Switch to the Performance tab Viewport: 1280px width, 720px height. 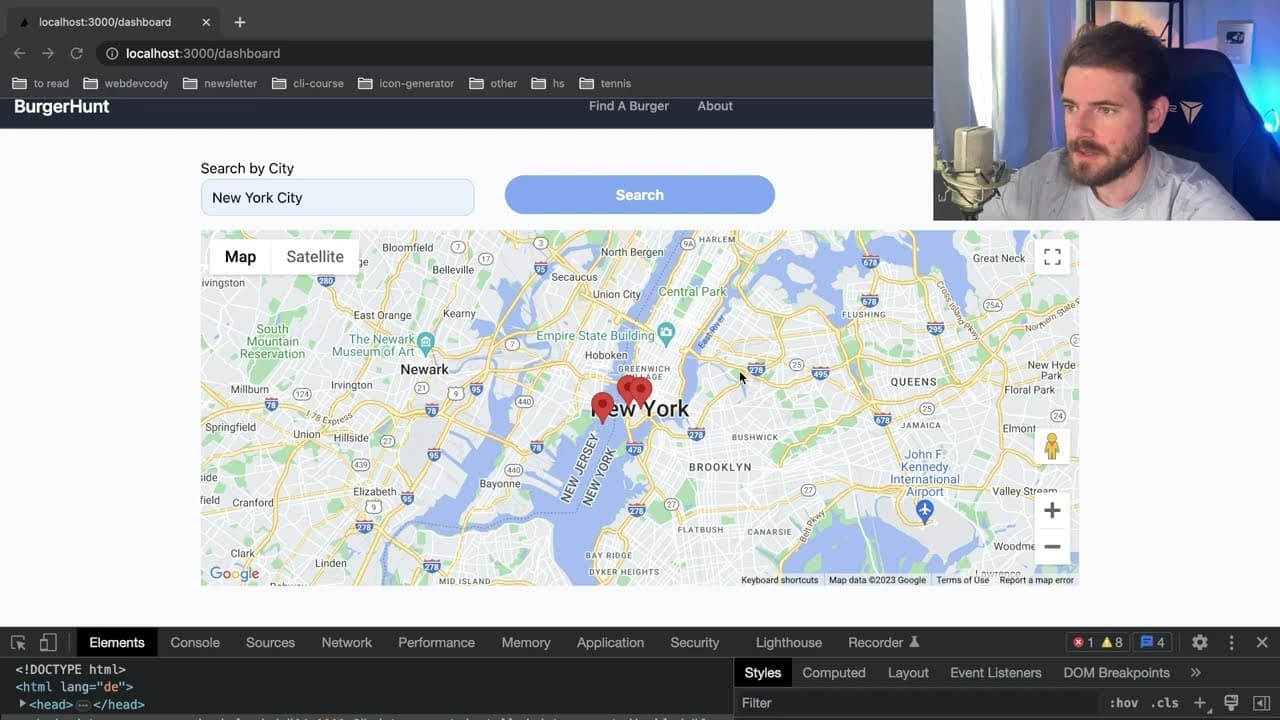436,643
